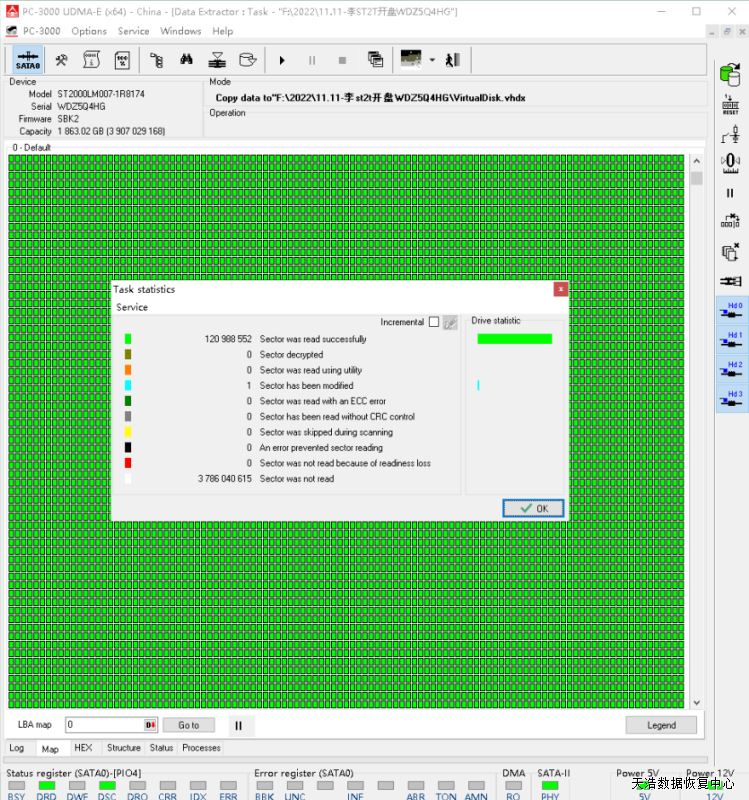Click the Go to button

(x=189, y=725)
